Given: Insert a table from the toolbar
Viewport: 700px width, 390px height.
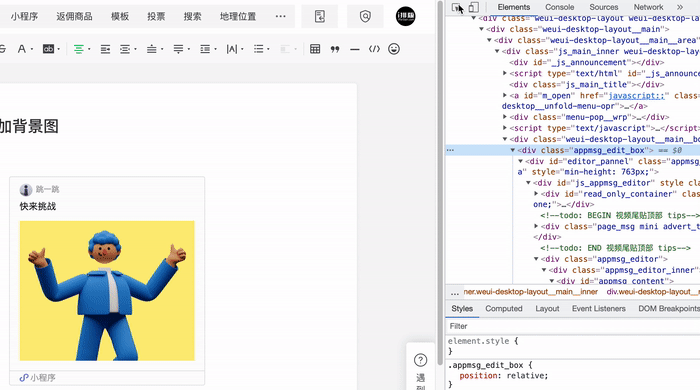Looking at the screenshot, I should click(315, 49).
